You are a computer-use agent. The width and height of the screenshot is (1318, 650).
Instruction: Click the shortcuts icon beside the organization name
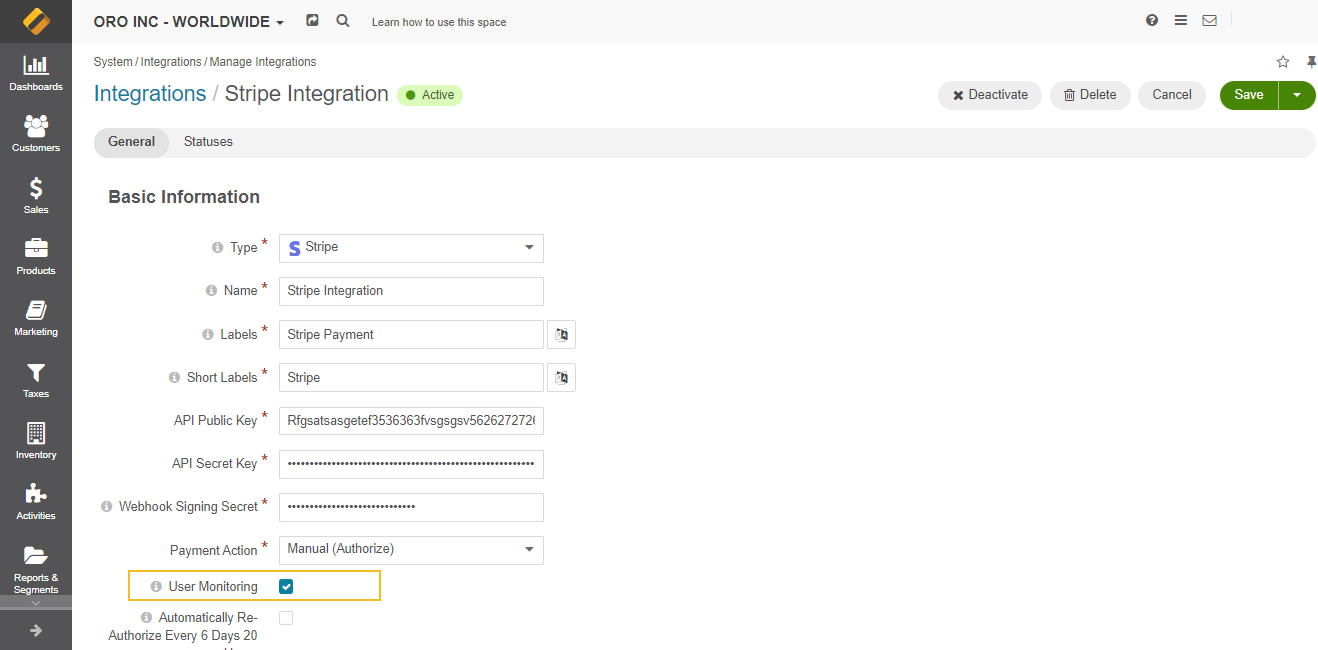(312, 20)
